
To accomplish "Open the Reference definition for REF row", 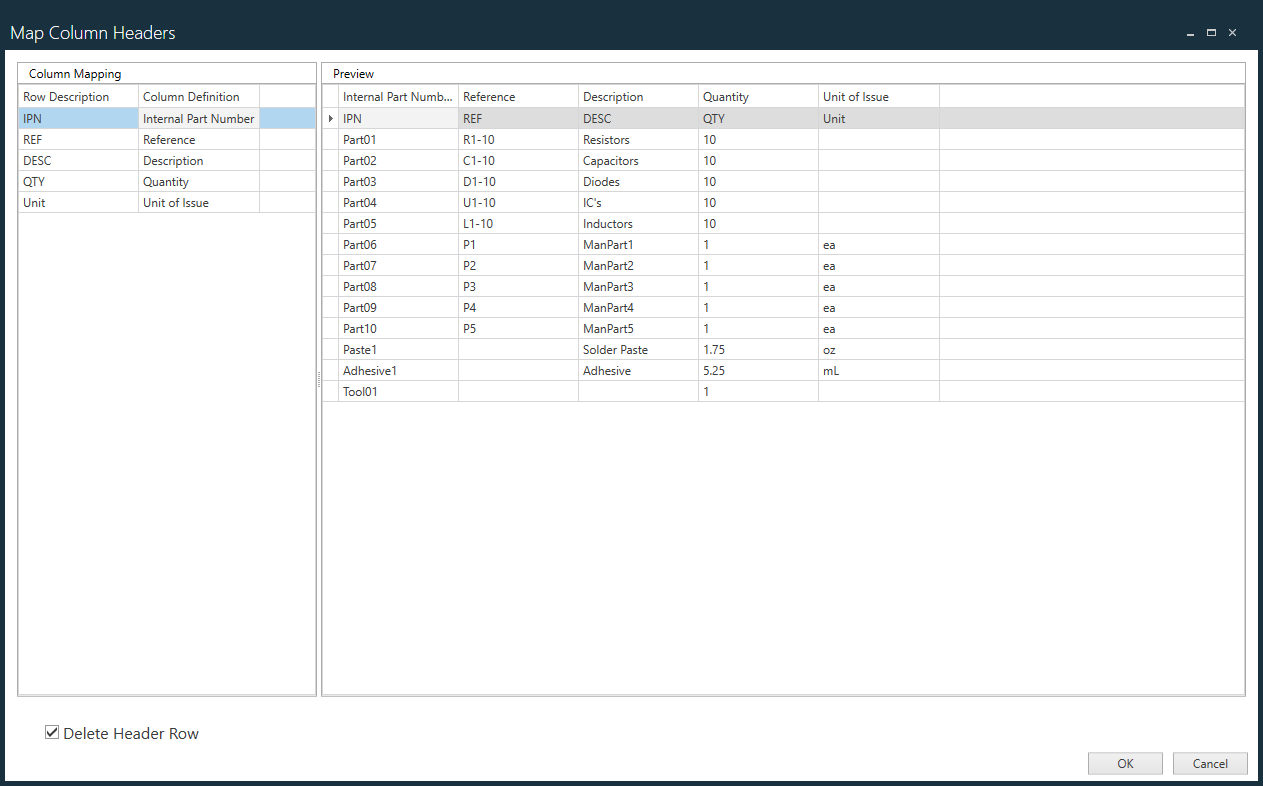I will click(198, 139).
